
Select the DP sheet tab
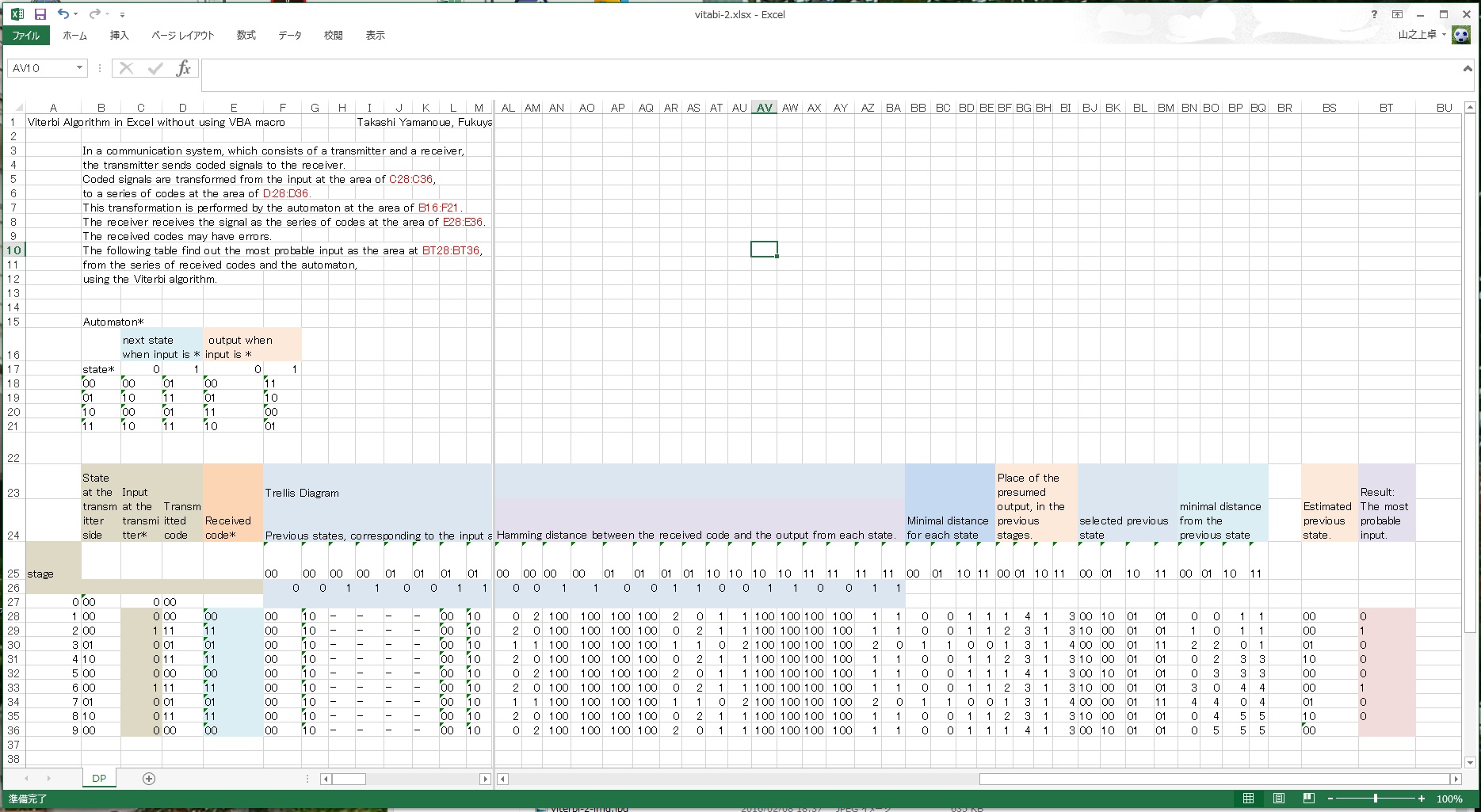point(99,779)
